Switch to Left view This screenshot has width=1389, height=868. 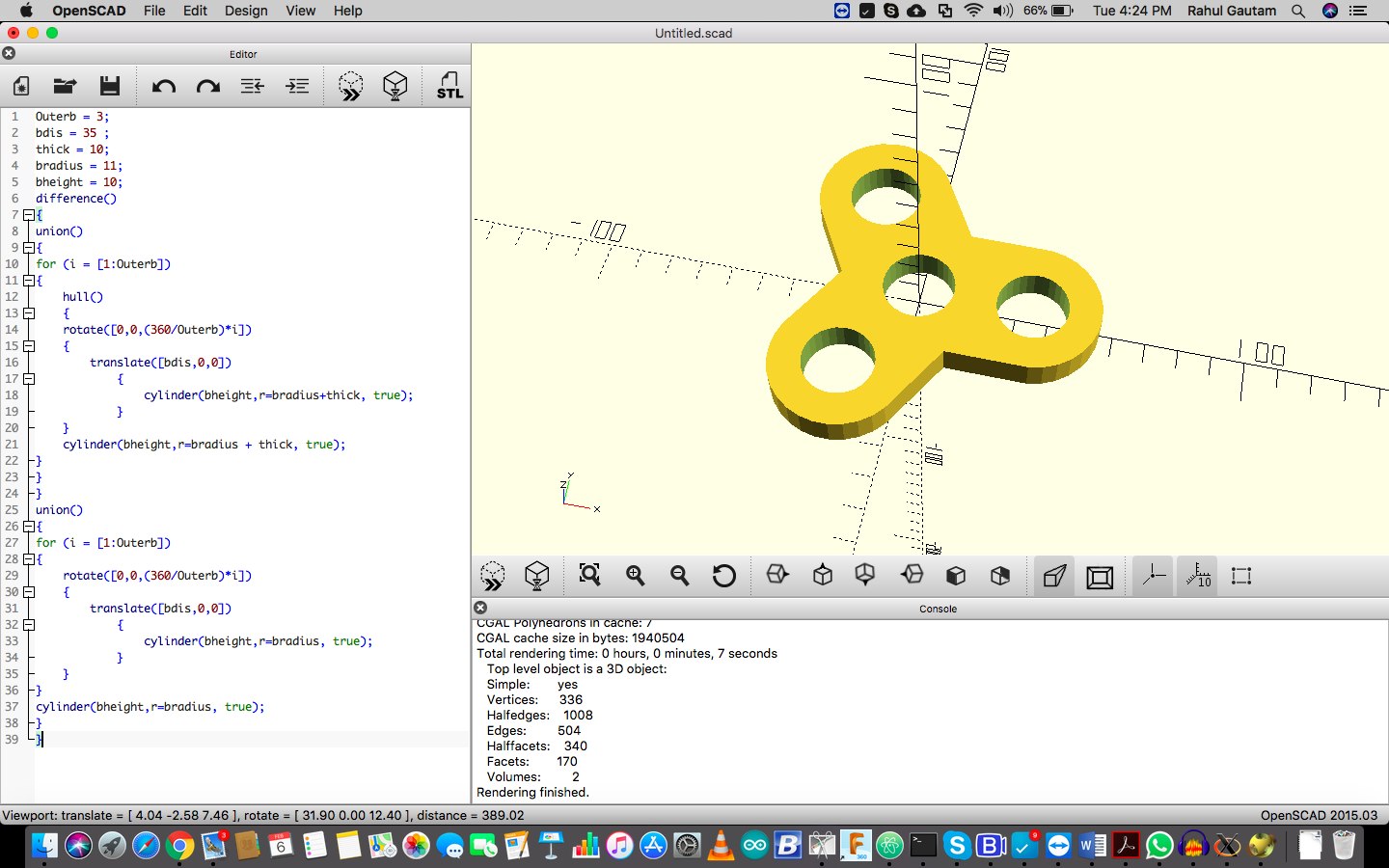pos(912,576)
